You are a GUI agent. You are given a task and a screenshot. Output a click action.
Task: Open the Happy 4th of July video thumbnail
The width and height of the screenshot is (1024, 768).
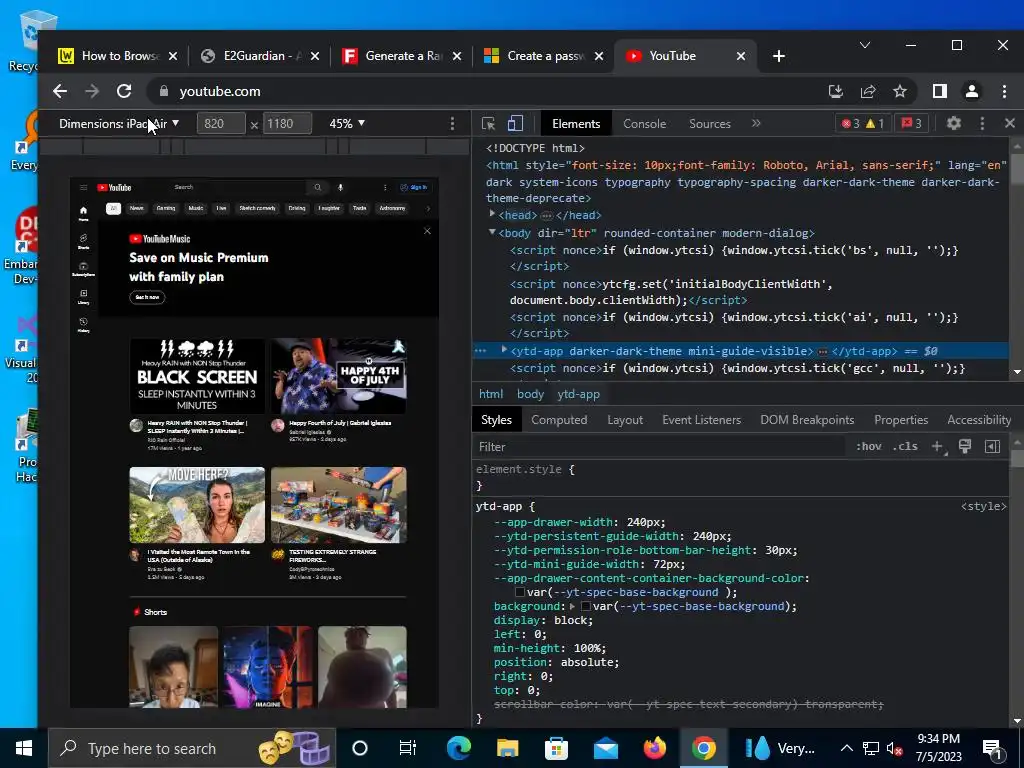(x=339, y=376)
